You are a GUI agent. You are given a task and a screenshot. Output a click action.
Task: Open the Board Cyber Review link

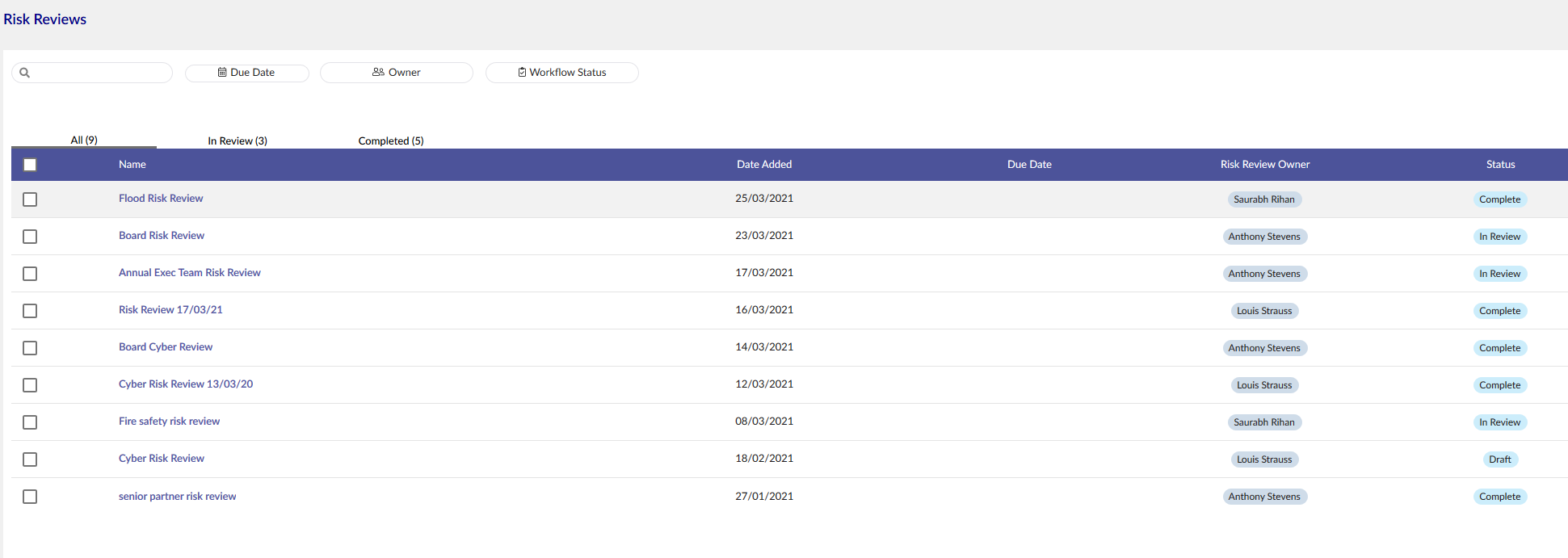pos(166,347)
